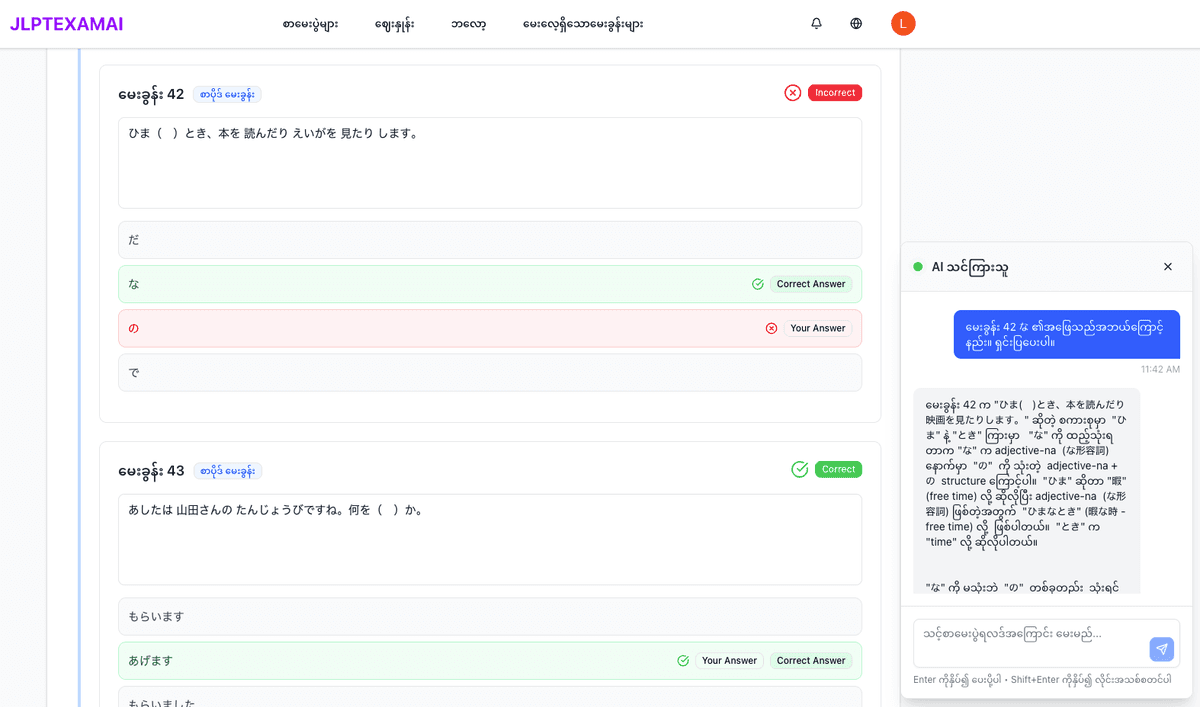Click the Correct badge on question 43

point(838,469)
